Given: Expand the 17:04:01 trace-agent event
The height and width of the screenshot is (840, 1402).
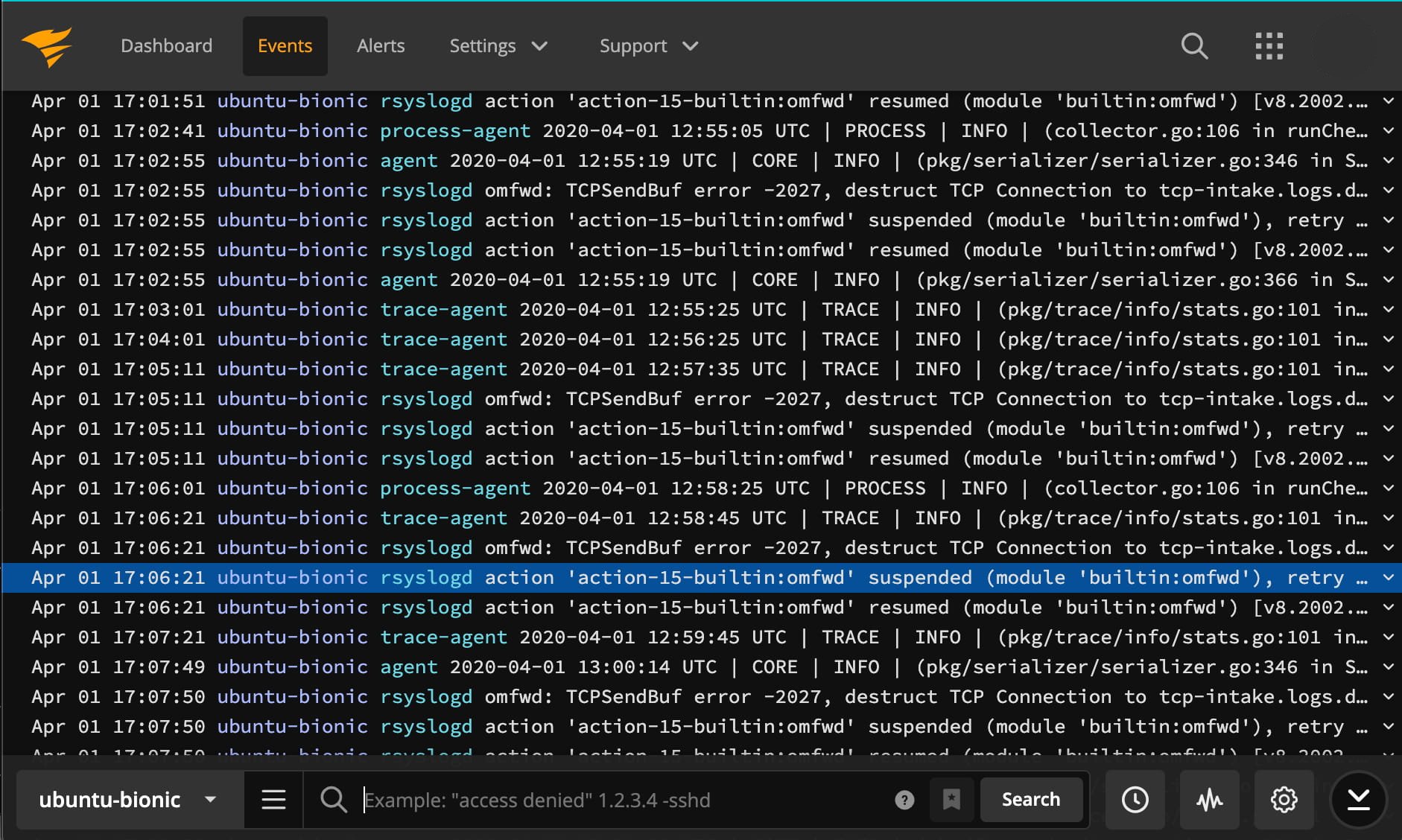Looking at the screenshot, I should tap(1388, 339).
